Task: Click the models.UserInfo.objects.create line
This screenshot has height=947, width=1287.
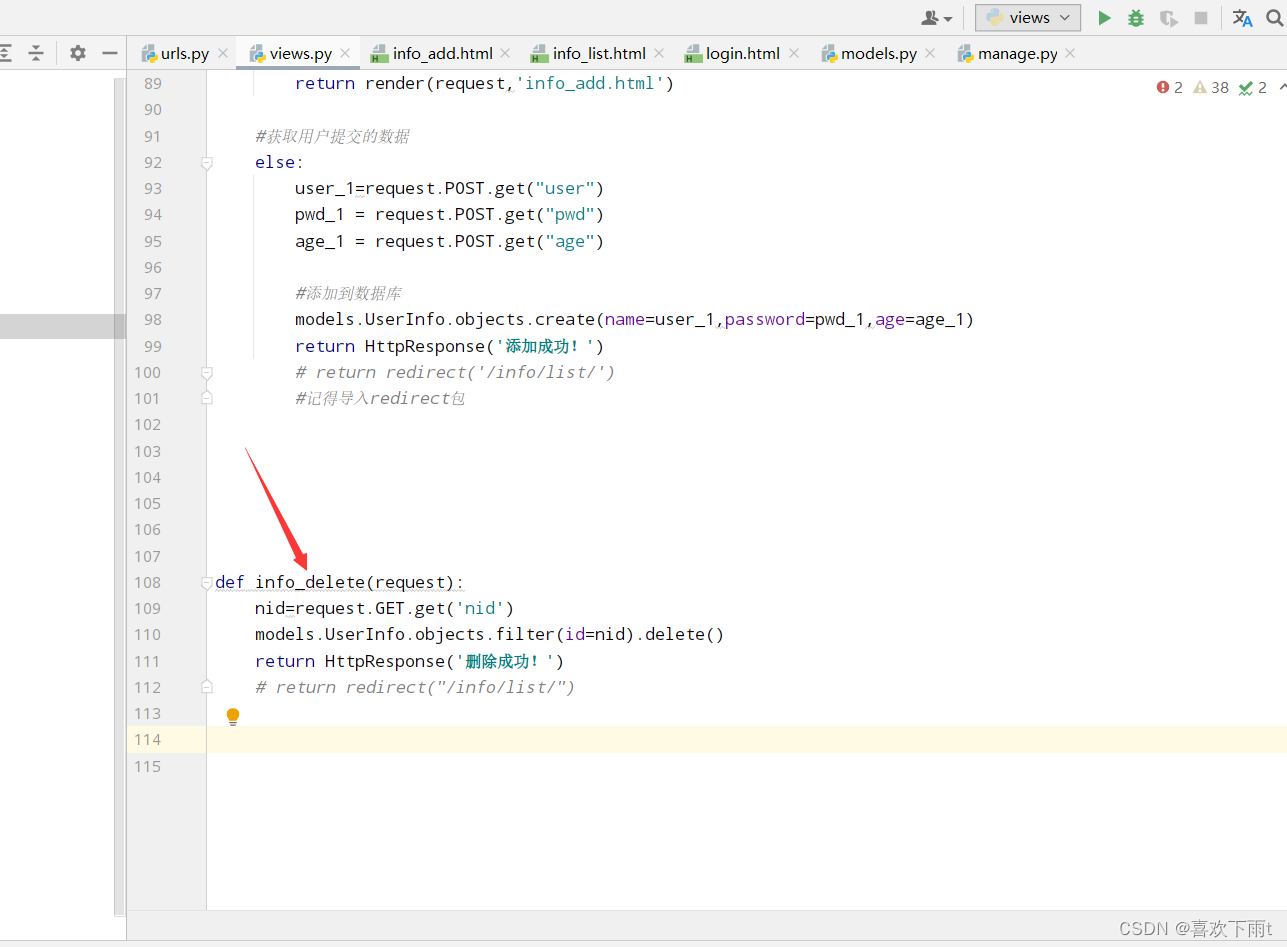Action: click(634, 319)
